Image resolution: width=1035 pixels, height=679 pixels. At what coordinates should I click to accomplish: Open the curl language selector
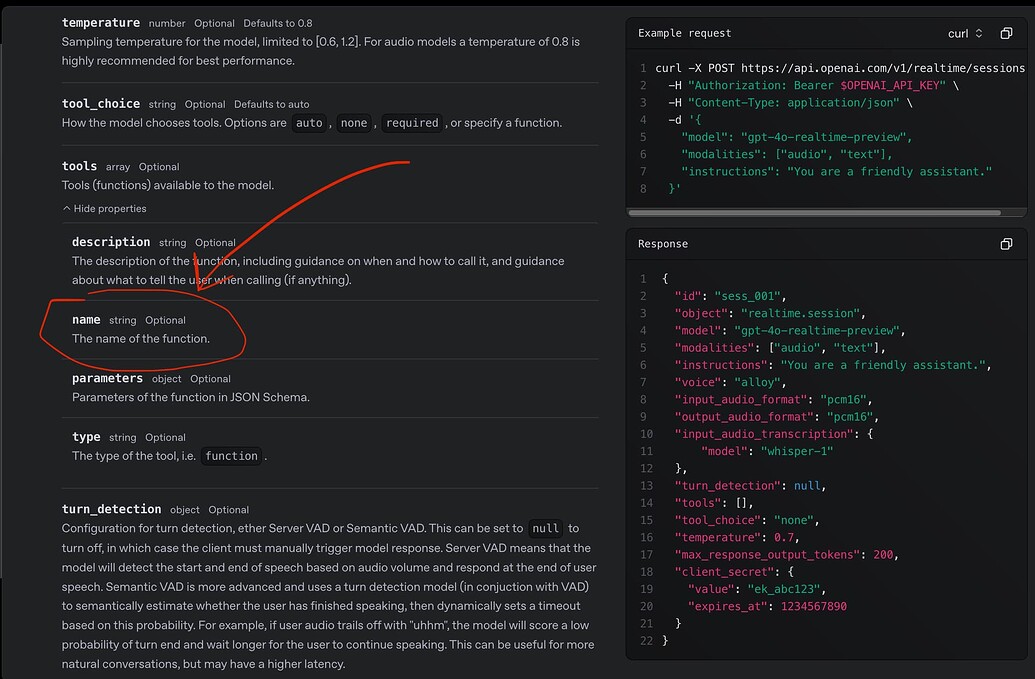coord(962,33)
